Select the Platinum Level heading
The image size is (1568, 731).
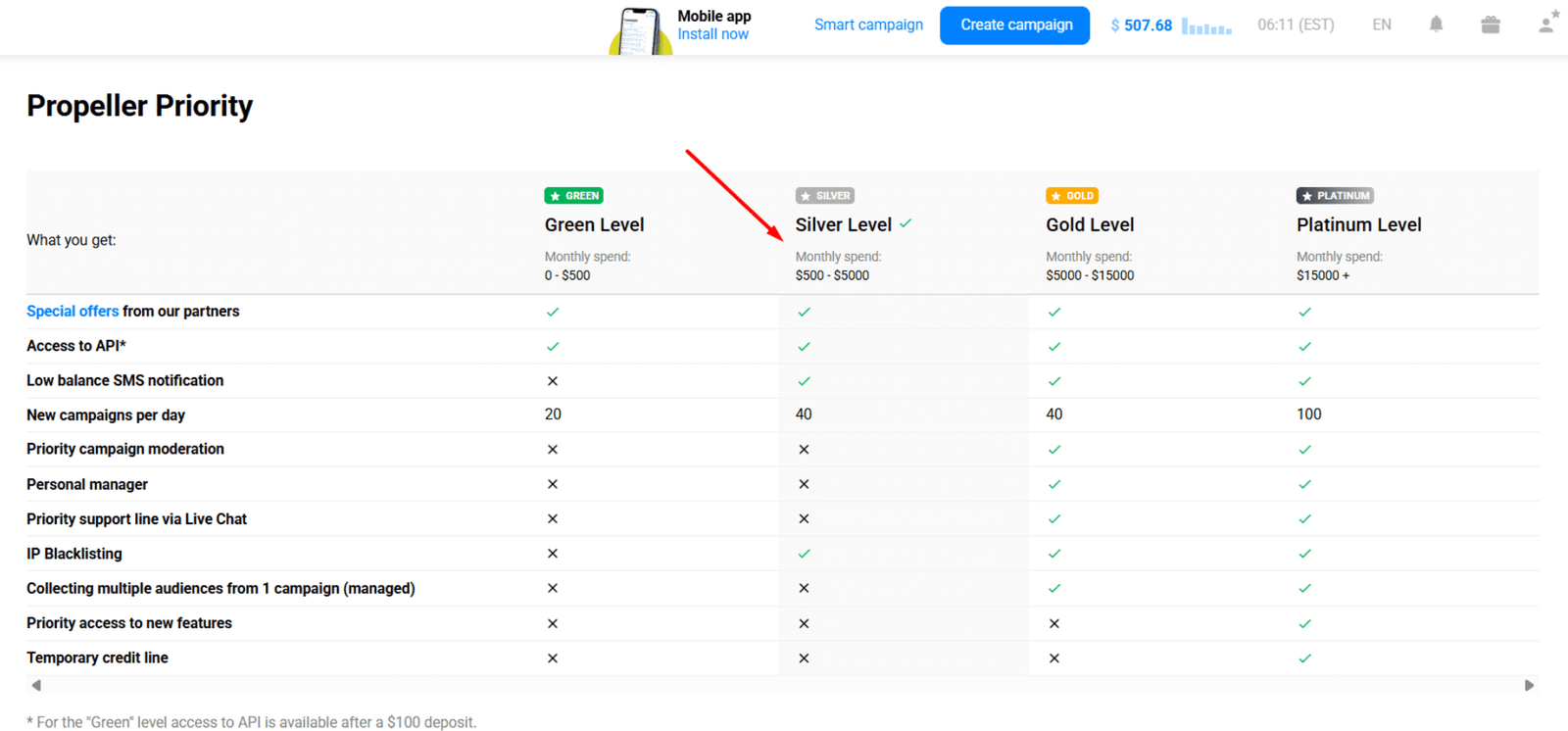click(1358, 224)
